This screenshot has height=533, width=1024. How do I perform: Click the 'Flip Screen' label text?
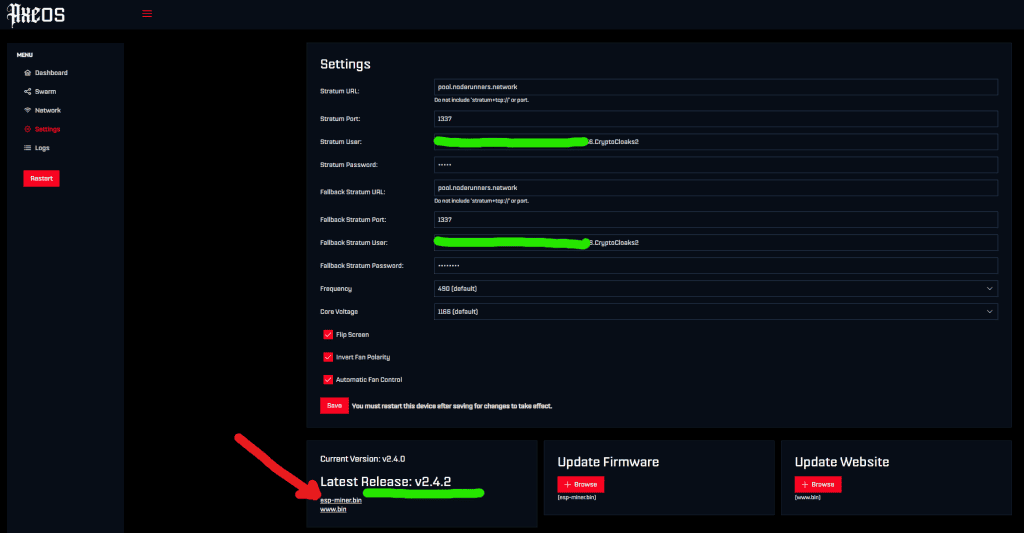(353, 334)
